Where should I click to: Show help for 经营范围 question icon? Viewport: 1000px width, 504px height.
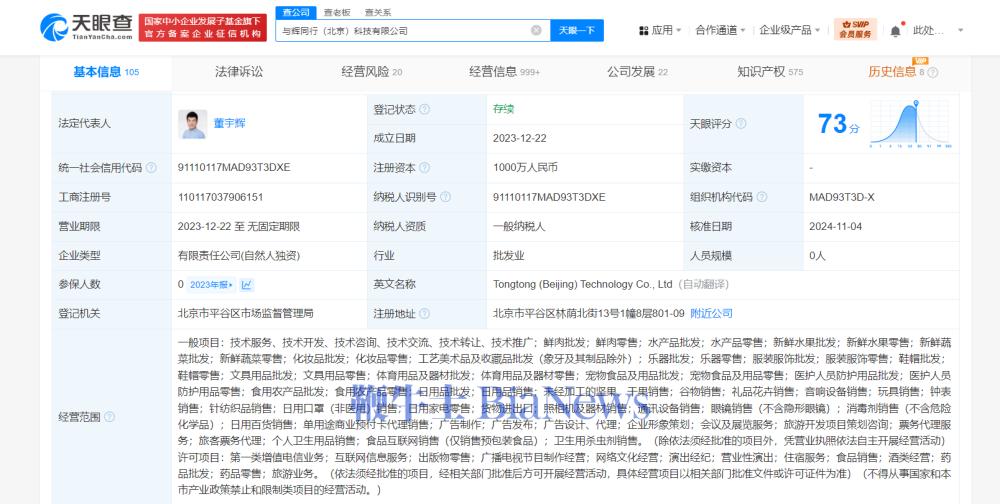click(x=110, y=417)
